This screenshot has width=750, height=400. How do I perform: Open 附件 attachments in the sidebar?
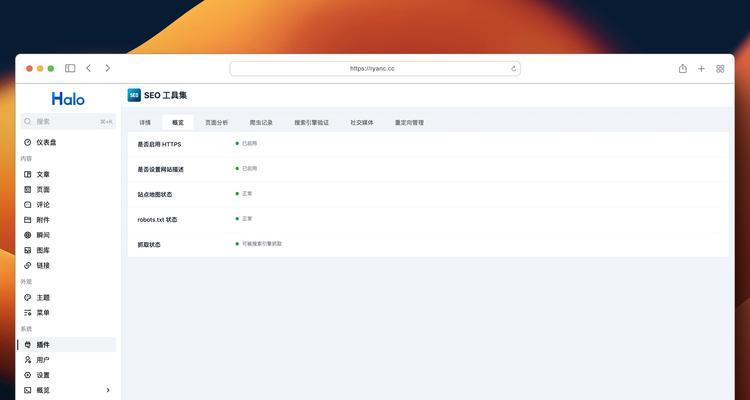(x=68, y=220)
